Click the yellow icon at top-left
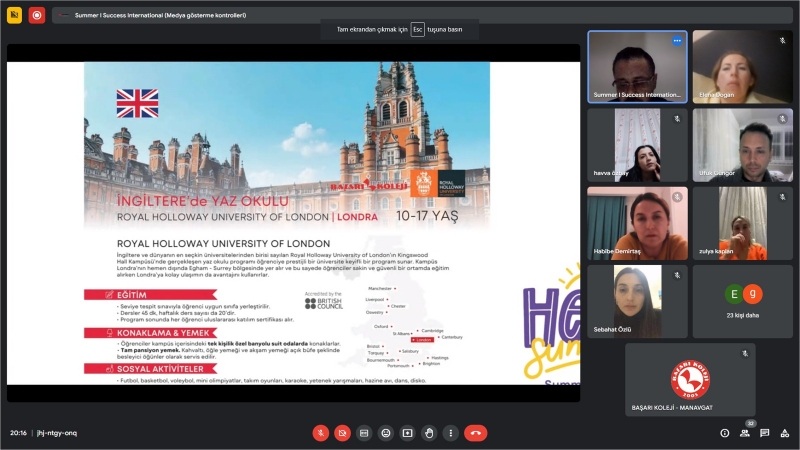This screenshot has width=800, height=450. (14, 15)
